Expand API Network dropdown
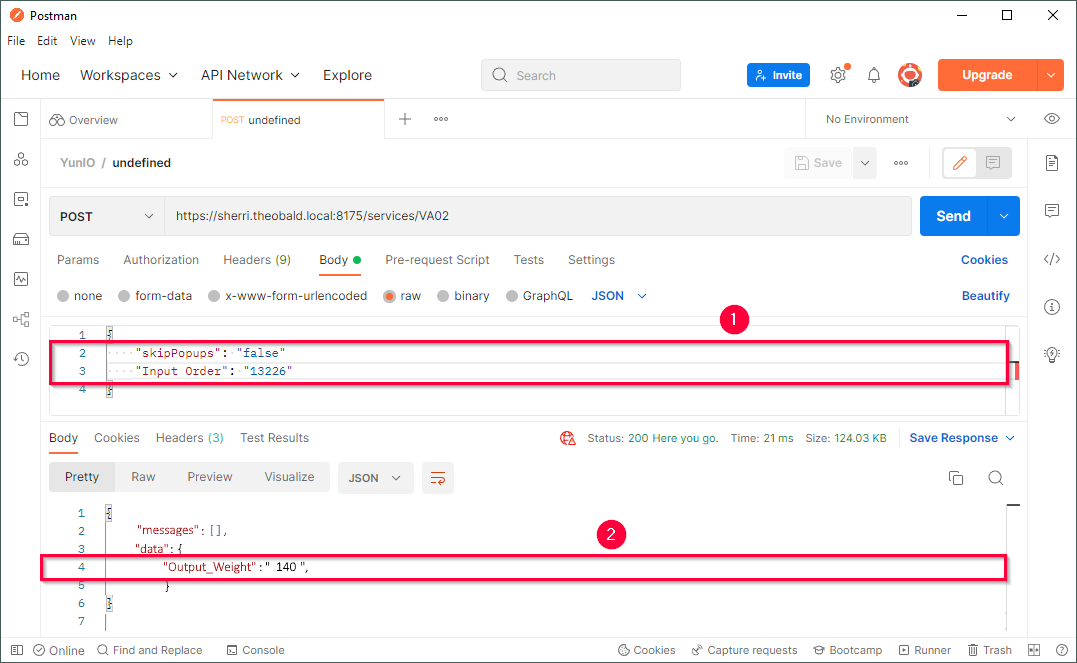 click(250, 75)
